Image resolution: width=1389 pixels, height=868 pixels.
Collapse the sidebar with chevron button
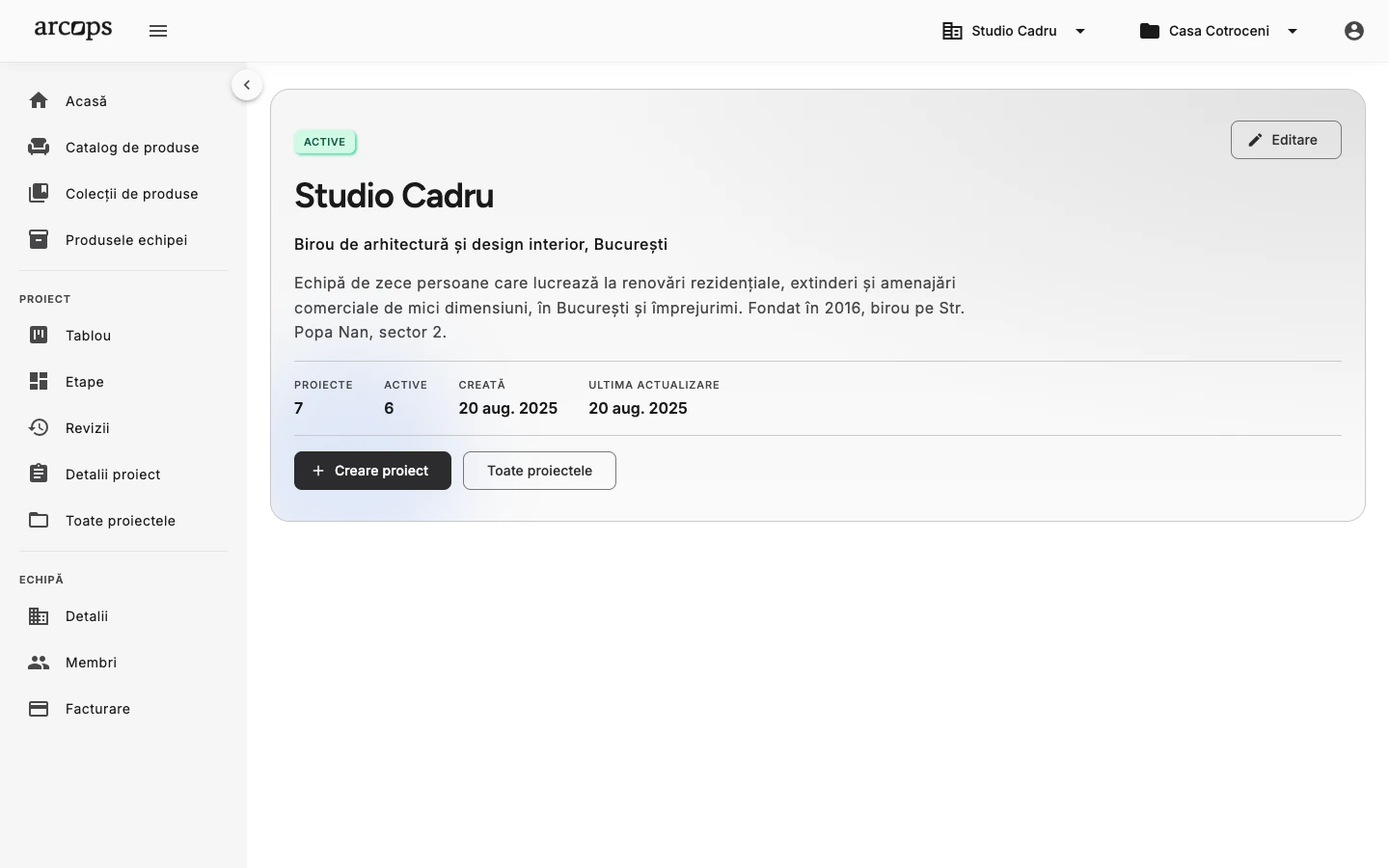[247, 85]
